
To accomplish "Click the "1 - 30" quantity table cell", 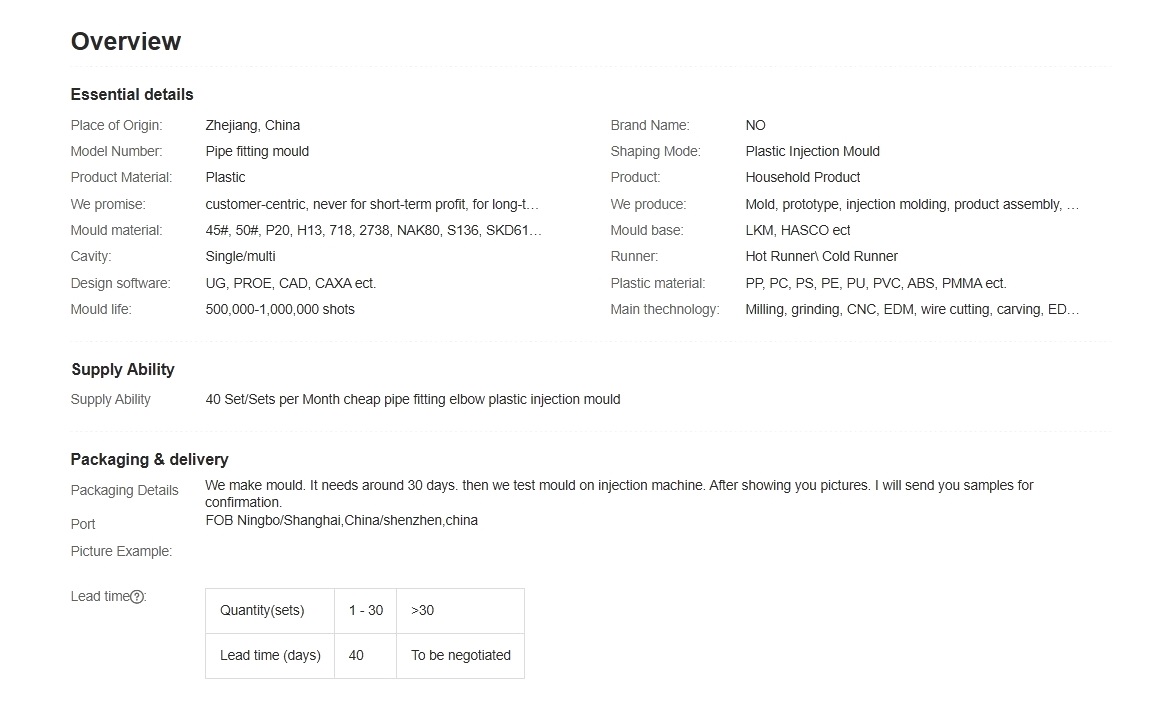I will tap(366, 610).
